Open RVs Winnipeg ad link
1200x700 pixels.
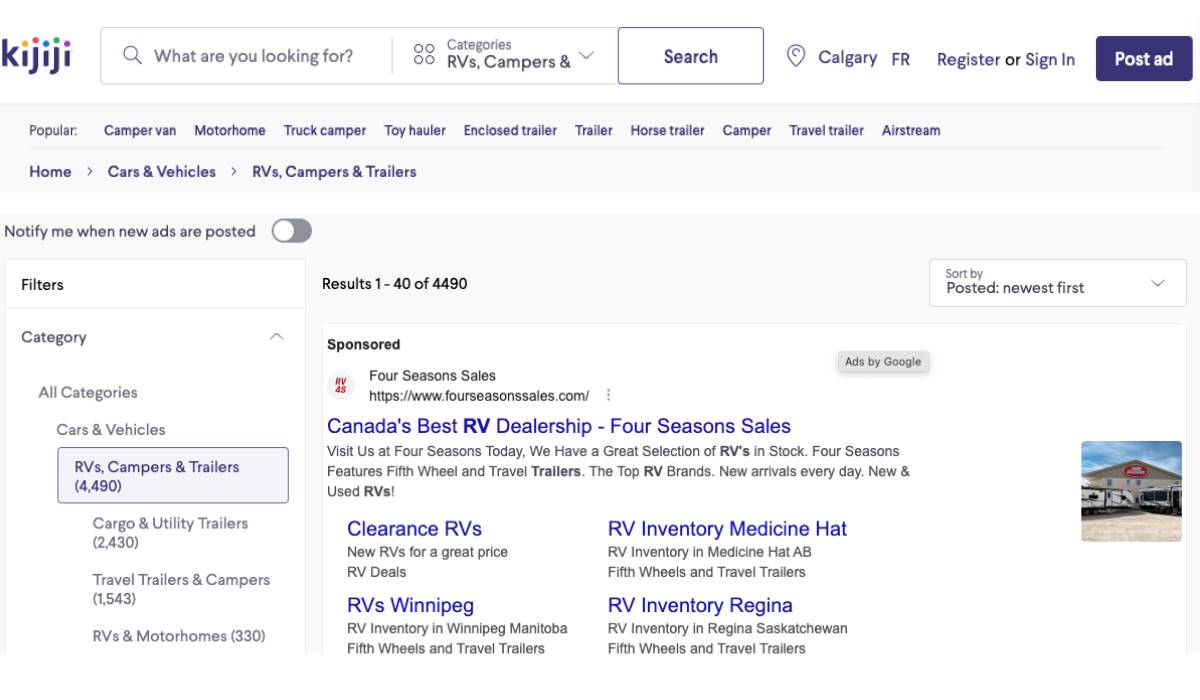(x=410, y=605)
